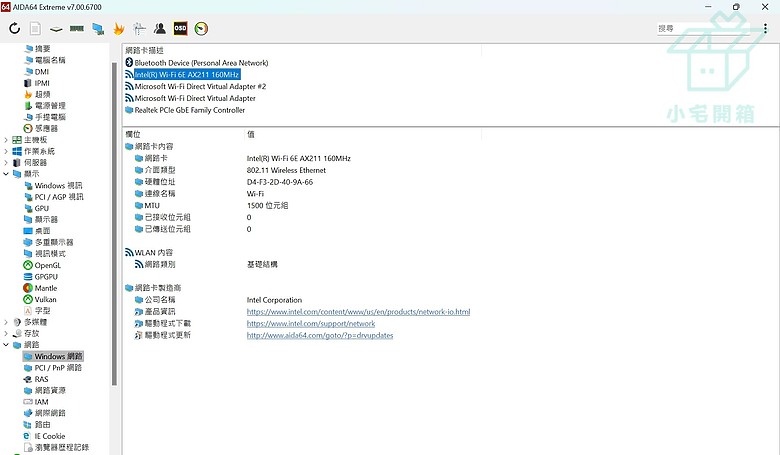Screen dimensions: 780x455
Task: Collapse the 顯示 tree node
Action: [x=5, y=174]
